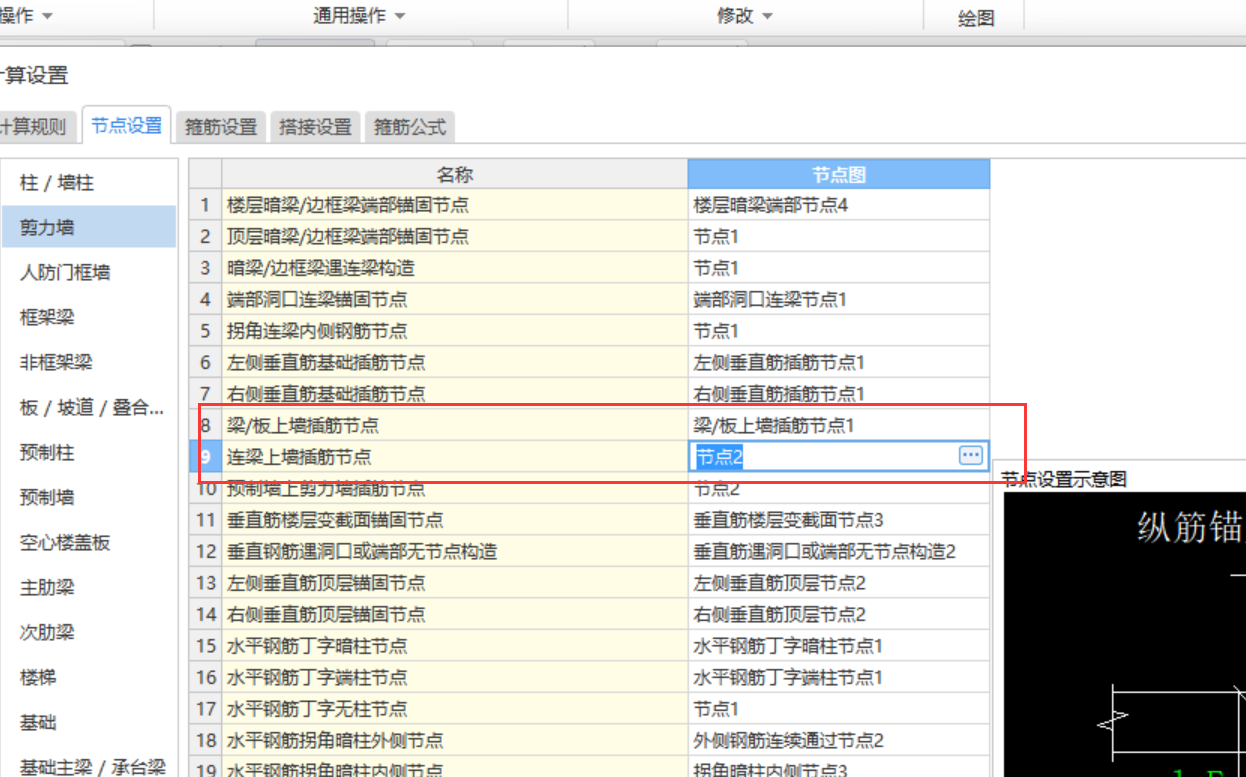Select 剪力墙 in component list
Screen dimensions: 1246x777
pyautogui.click(x=88, y=227)
